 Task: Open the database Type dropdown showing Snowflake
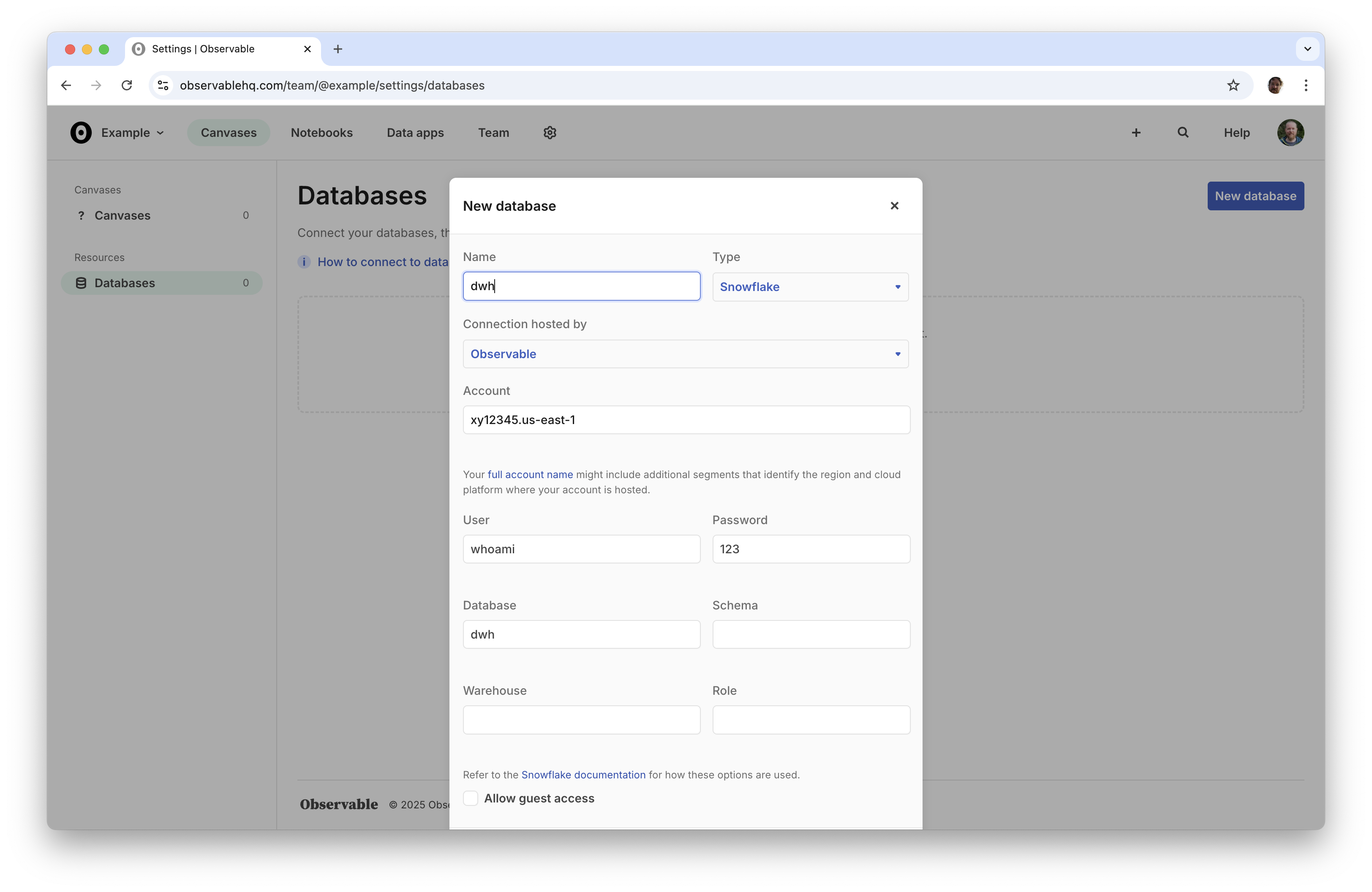point(810,286)
